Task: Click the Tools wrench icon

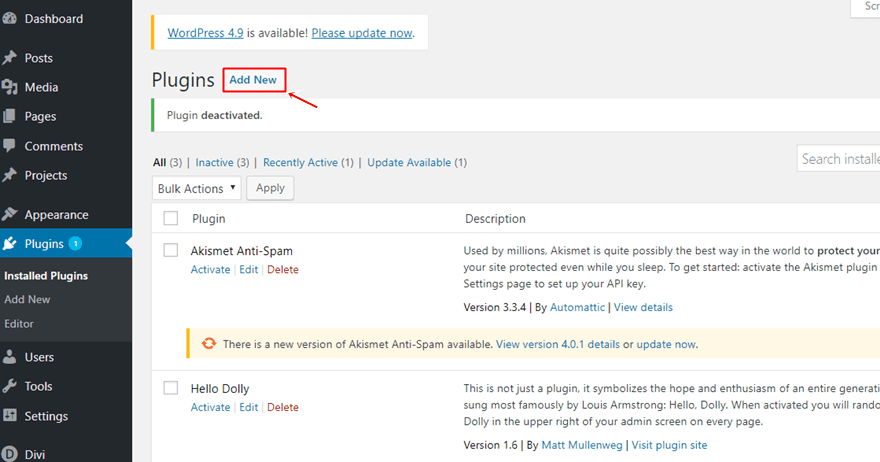Action: tap(10, 386)
